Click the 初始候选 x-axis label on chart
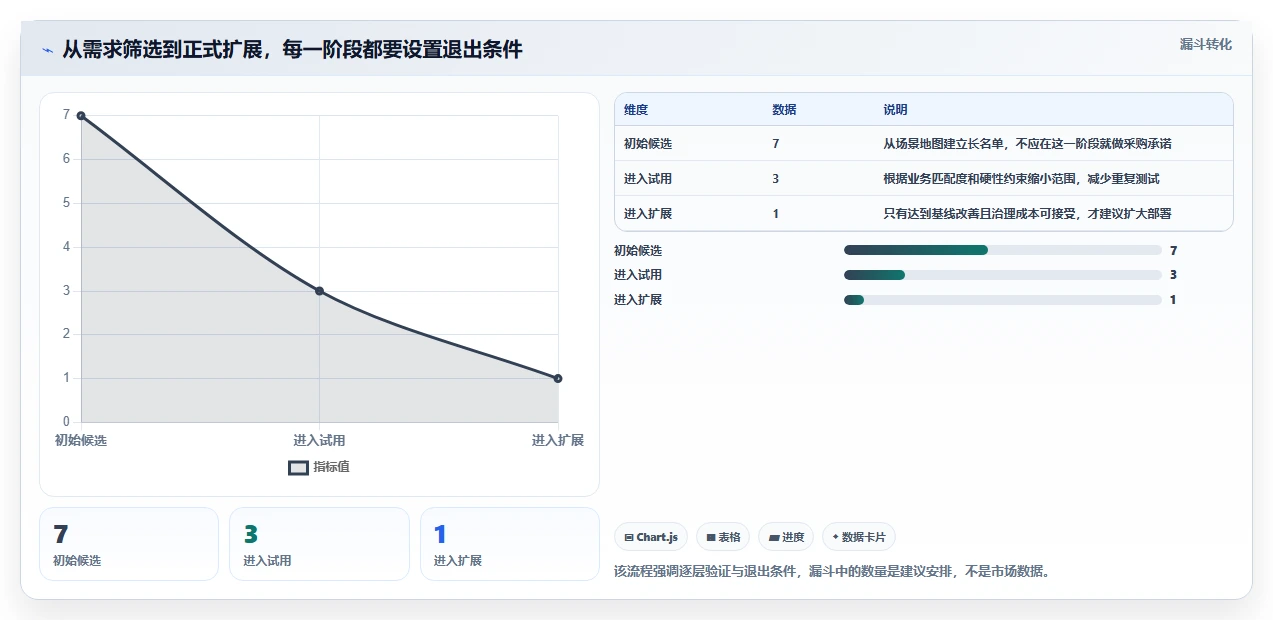 click(81, 440)
